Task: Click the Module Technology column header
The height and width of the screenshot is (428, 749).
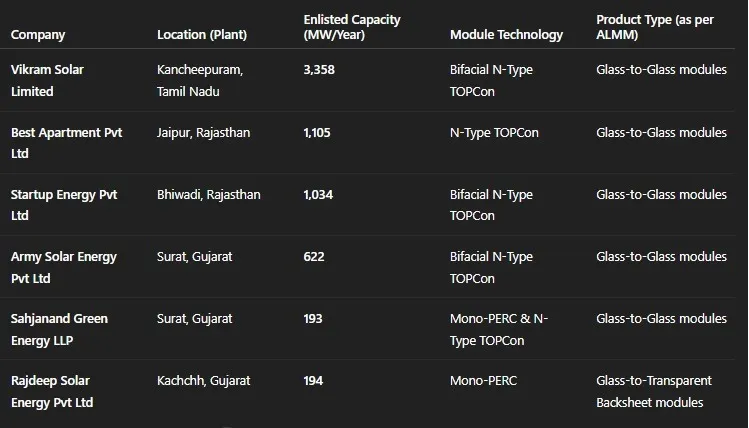Action: pyautogui.click(x=506, y=35)
